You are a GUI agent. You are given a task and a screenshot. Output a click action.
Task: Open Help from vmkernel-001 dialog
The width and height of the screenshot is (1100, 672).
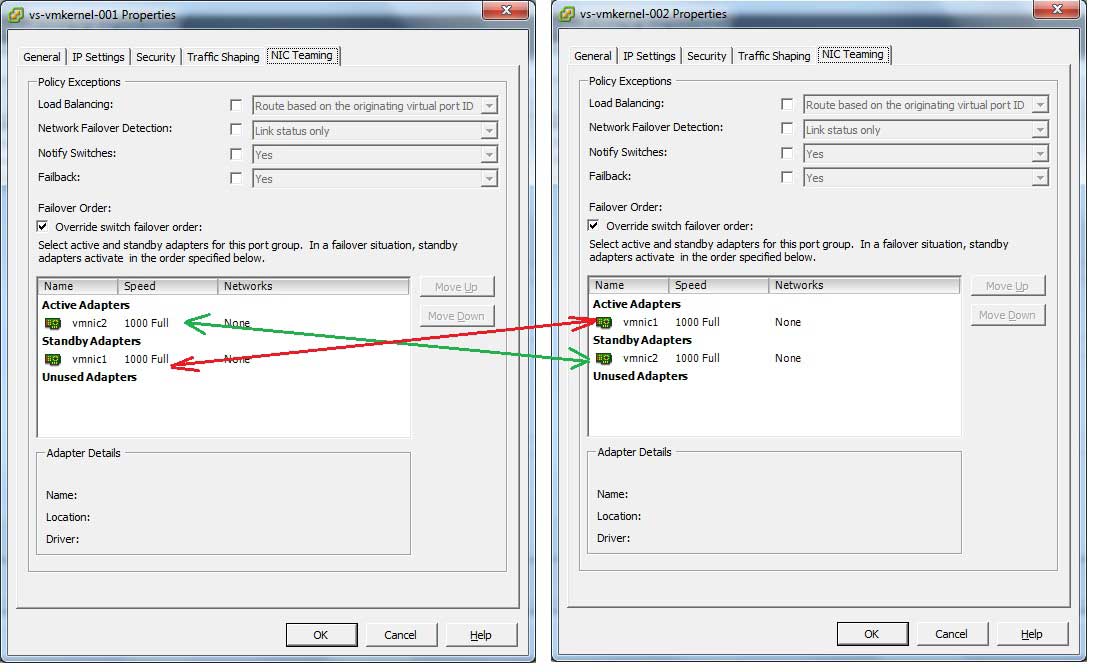[x=481, y=635]
